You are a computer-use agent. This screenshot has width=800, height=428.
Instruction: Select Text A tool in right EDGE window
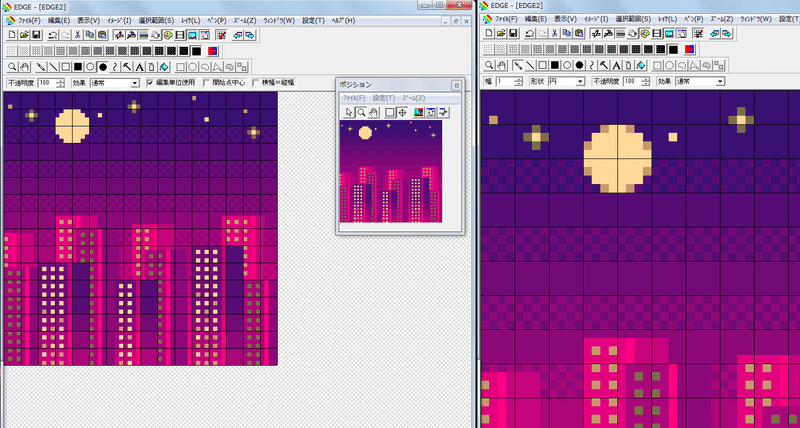pyautogui.click(x=617, y=66)
